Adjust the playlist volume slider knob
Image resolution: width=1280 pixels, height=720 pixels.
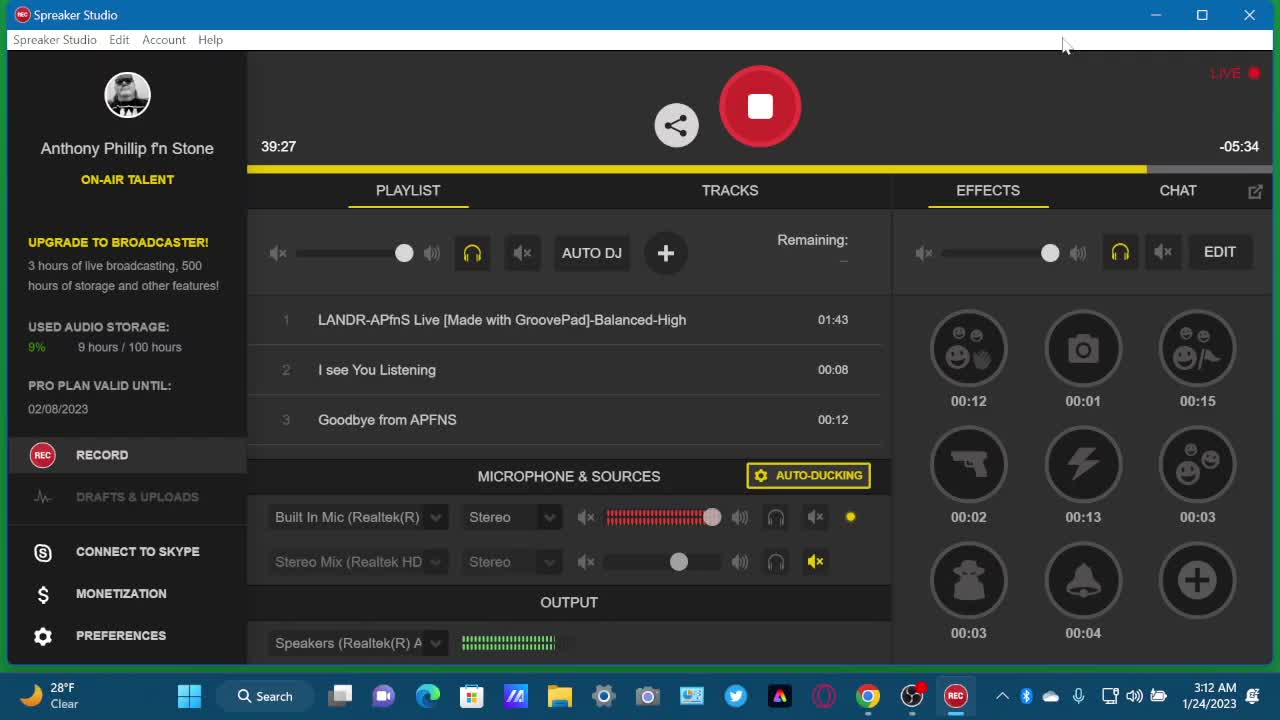click(404, 253)
